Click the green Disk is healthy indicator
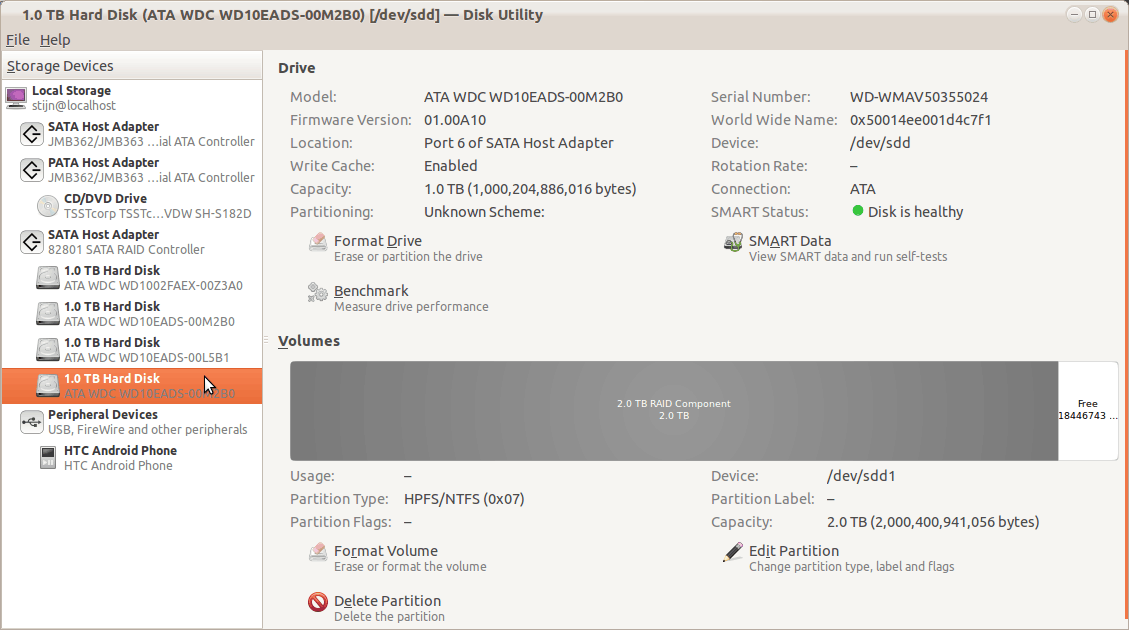The height and width of the screenshot is (630, 1129). point(858,211)
